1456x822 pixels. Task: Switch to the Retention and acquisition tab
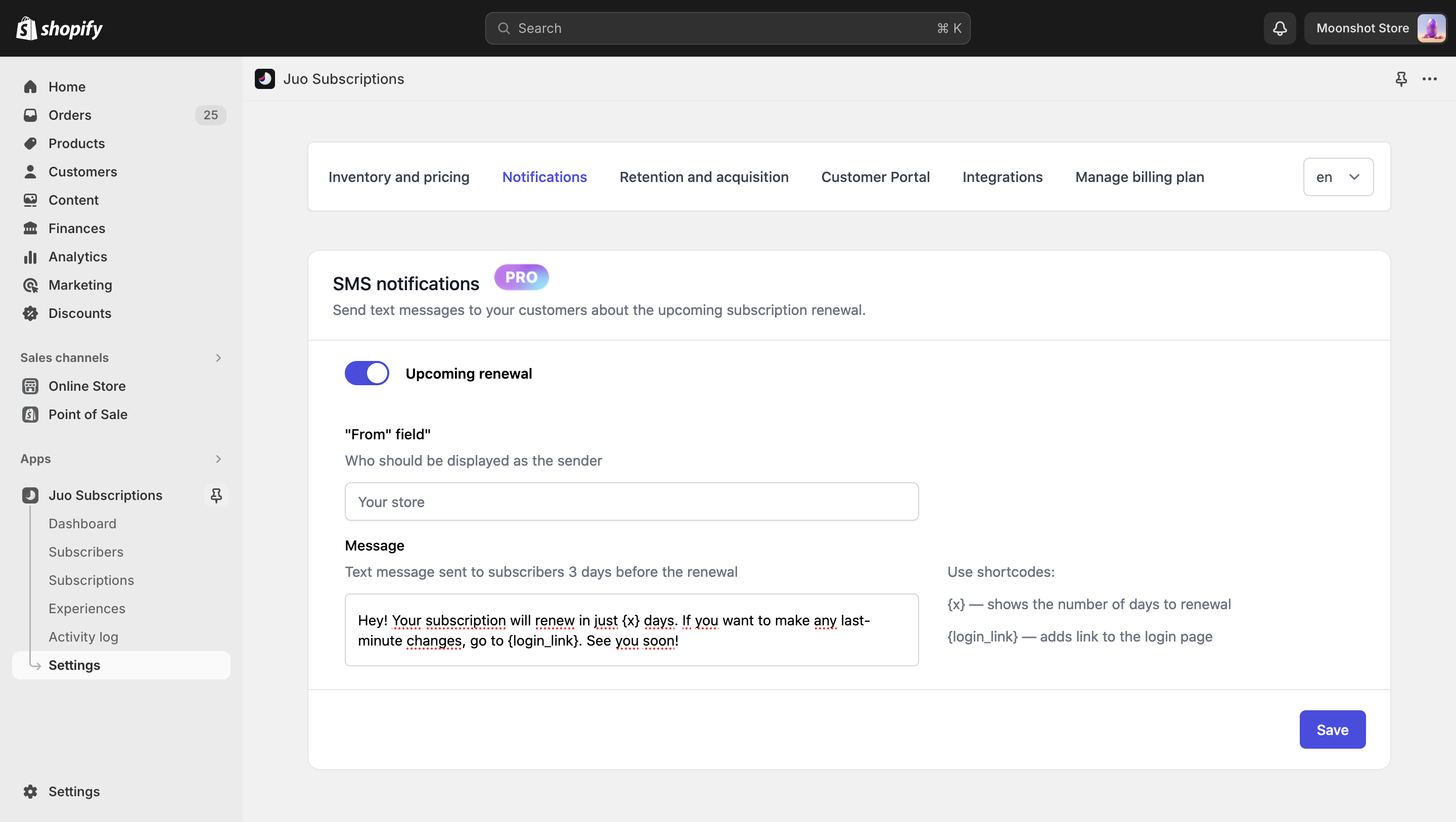coord(704,176)
